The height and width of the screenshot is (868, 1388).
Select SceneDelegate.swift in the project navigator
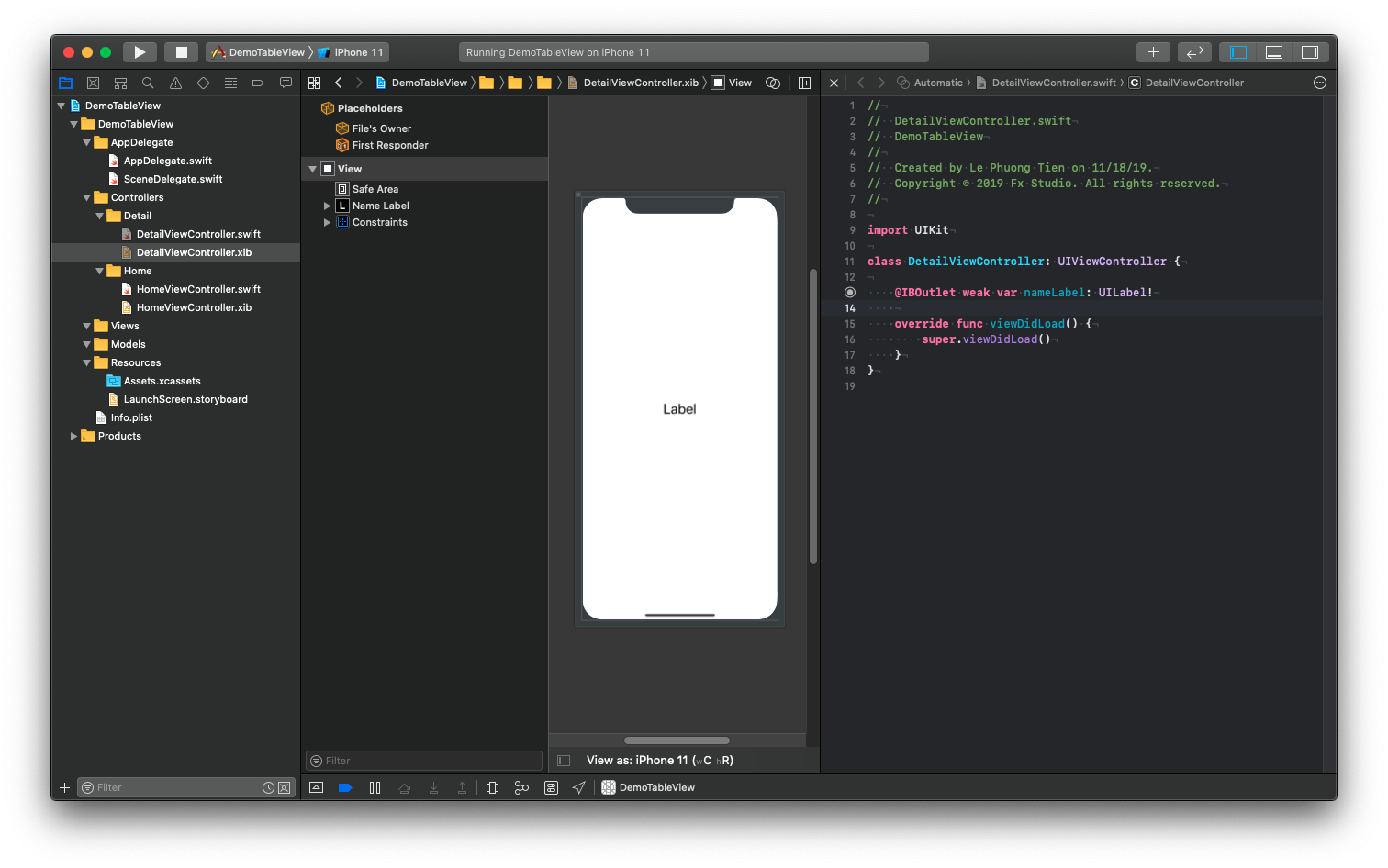173,179
